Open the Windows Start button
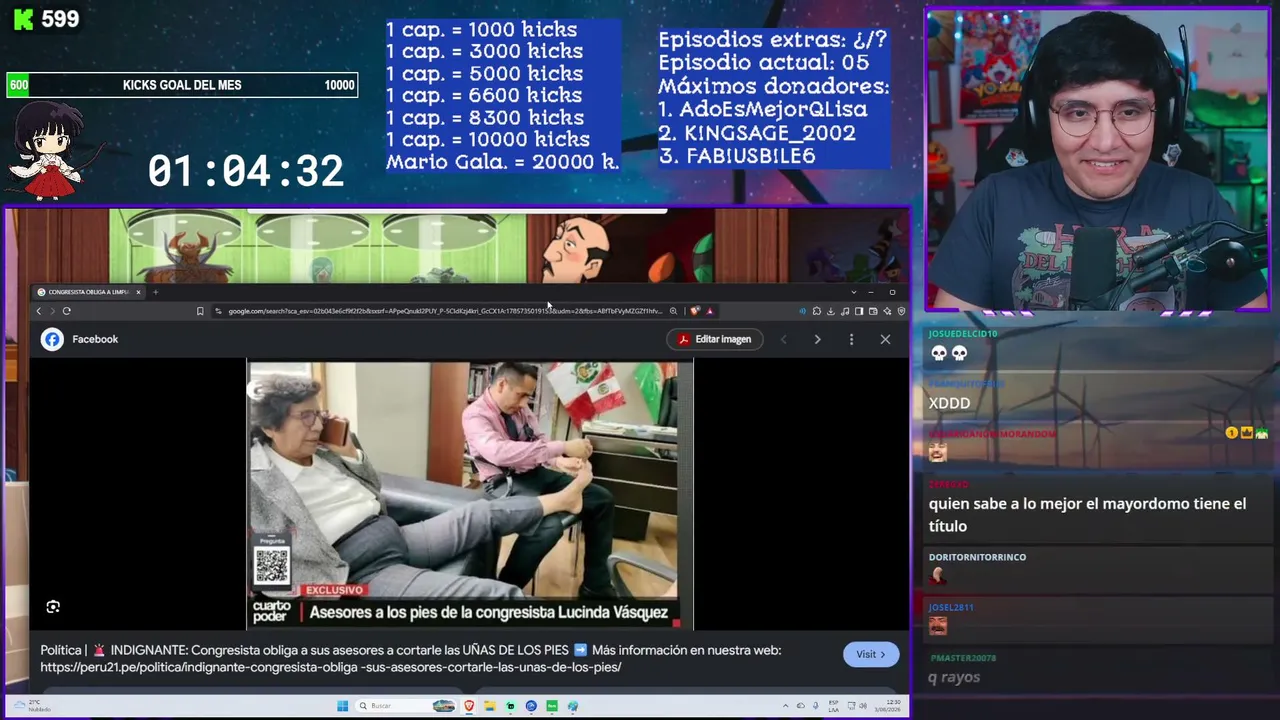Viewport: 1280px width, 720px height. tap(342, 706)
